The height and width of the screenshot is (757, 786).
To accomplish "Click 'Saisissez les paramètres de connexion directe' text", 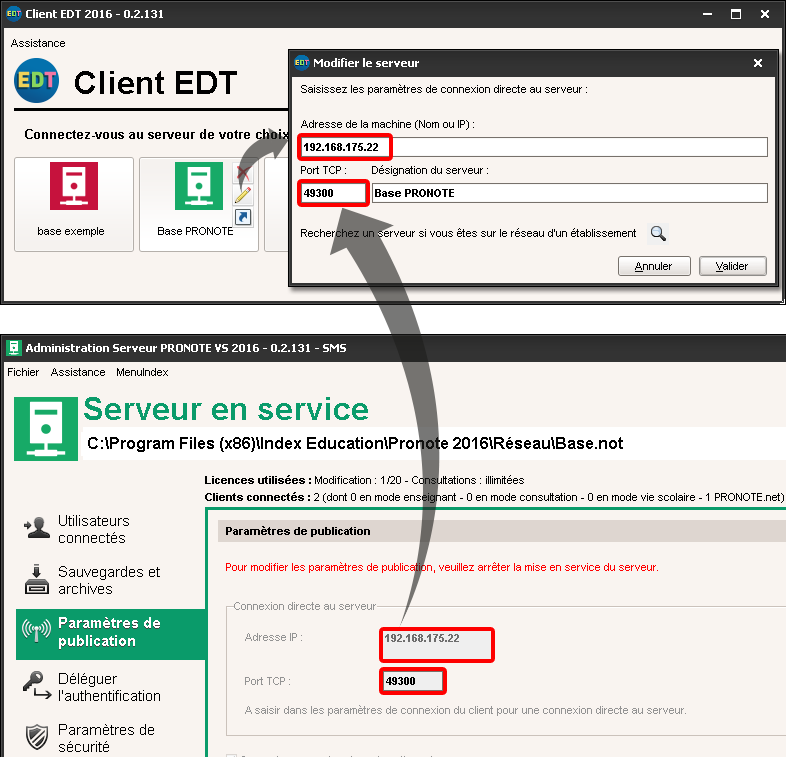I will tap(444, 89).
